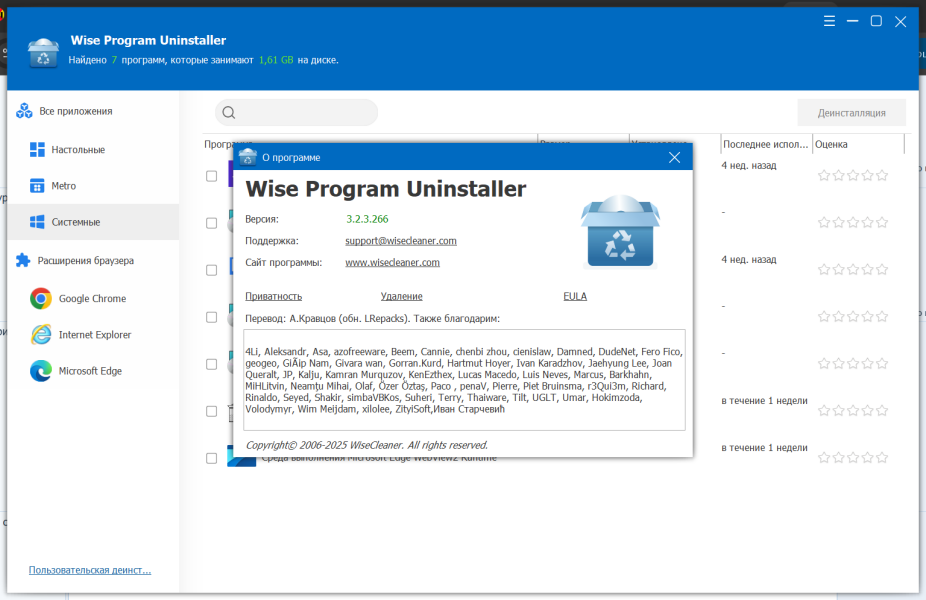The width and height of the screenshot is (926, 600).
Task: Select Настольные category
Action: coord(78,149)
